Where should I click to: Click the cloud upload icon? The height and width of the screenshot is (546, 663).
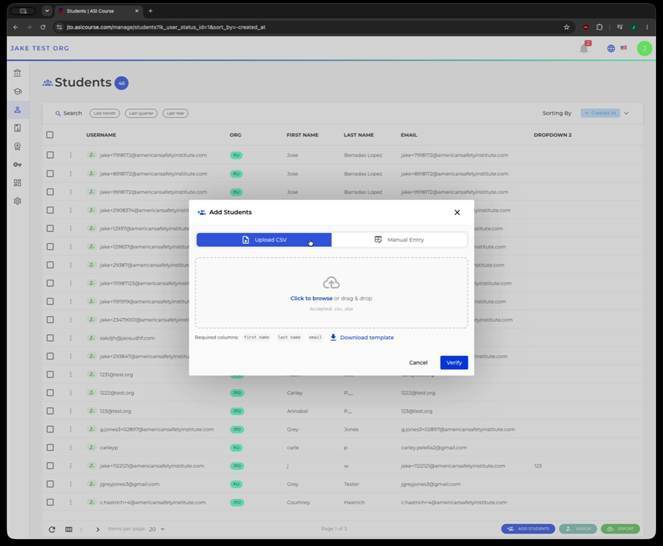tap(331, 283)
